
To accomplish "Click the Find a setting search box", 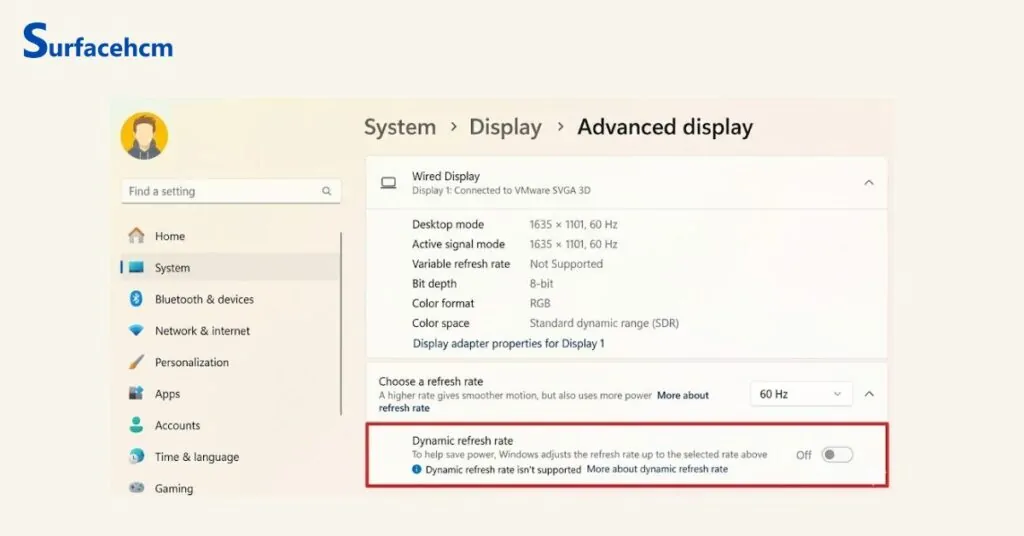I will pyautogui.click(x=231, y=191).
